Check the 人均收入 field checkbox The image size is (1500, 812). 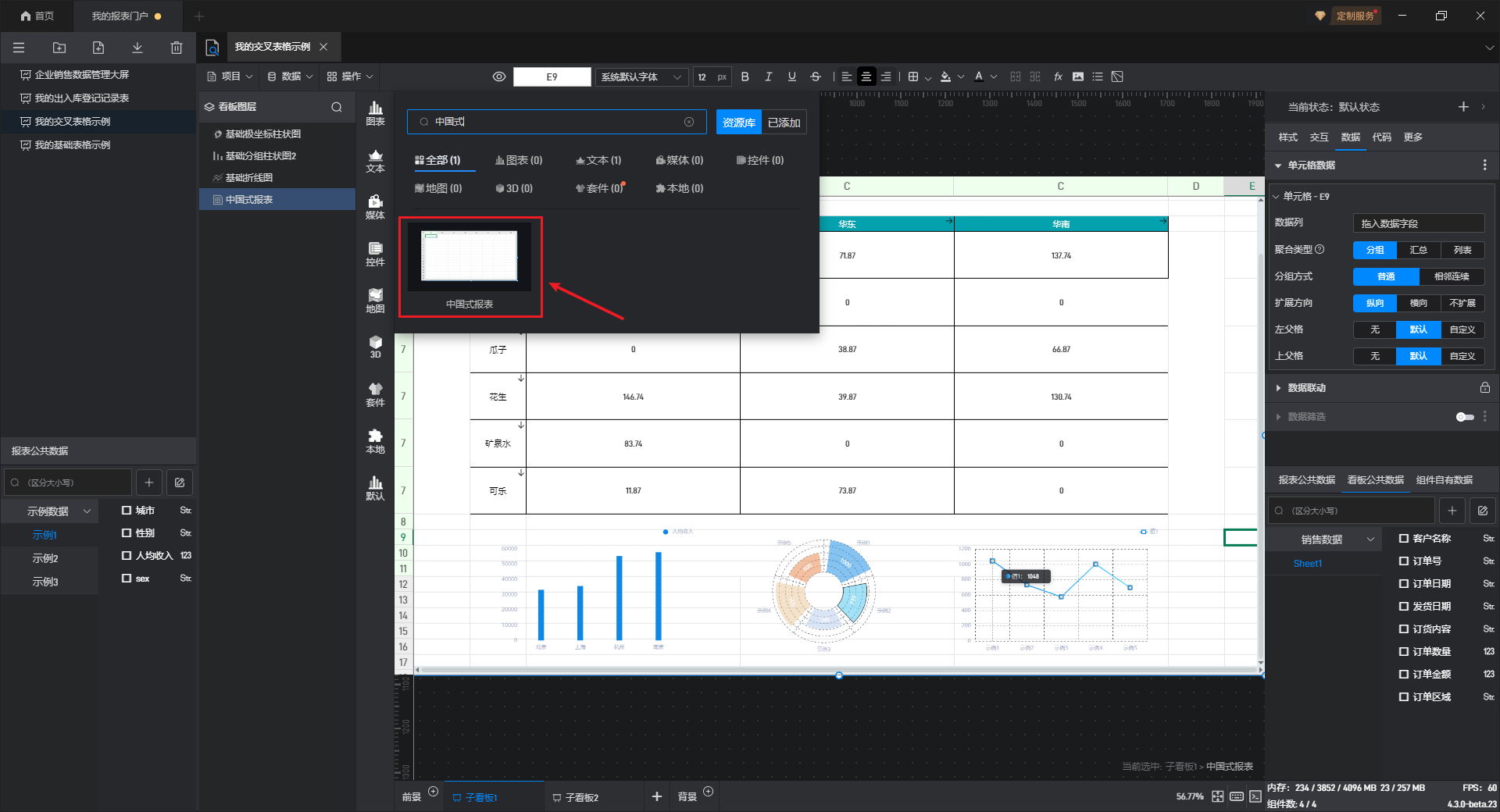point(127,556)
